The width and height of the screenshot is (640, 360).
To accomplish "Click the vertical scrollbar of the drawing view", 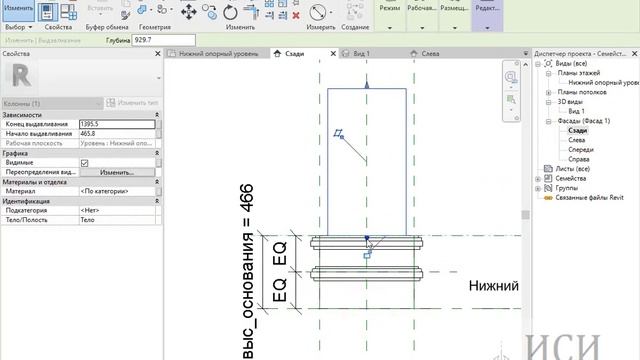I will point(525,214).
